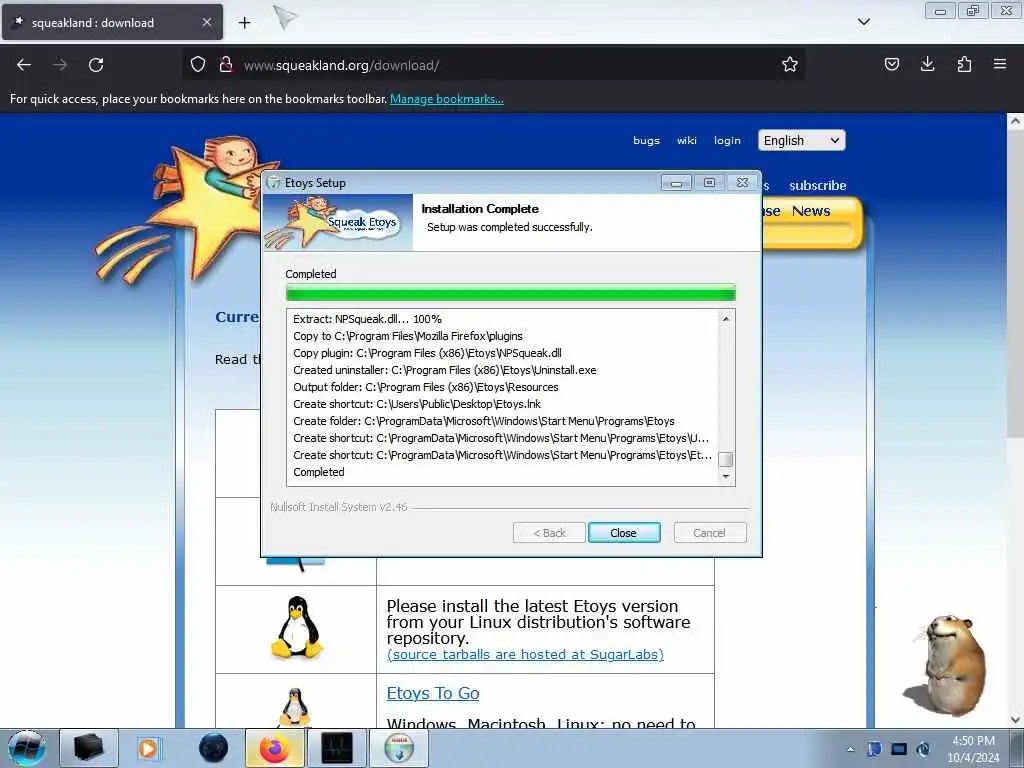Screen dimensions: 1024x768
Task: Expand the English language dropdown
Action: click(x=801, y=140)
